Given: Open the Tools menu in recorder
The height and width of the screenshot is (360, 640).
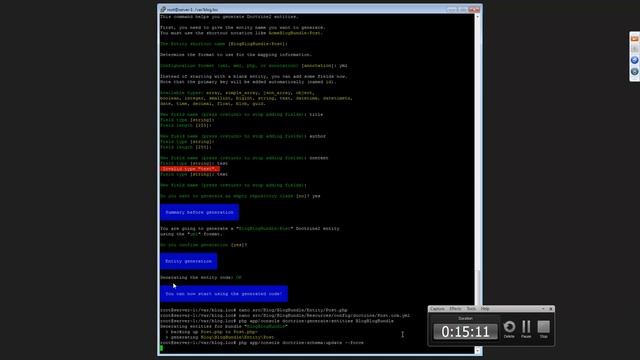Looking at the screenshot, I should 471,309.
